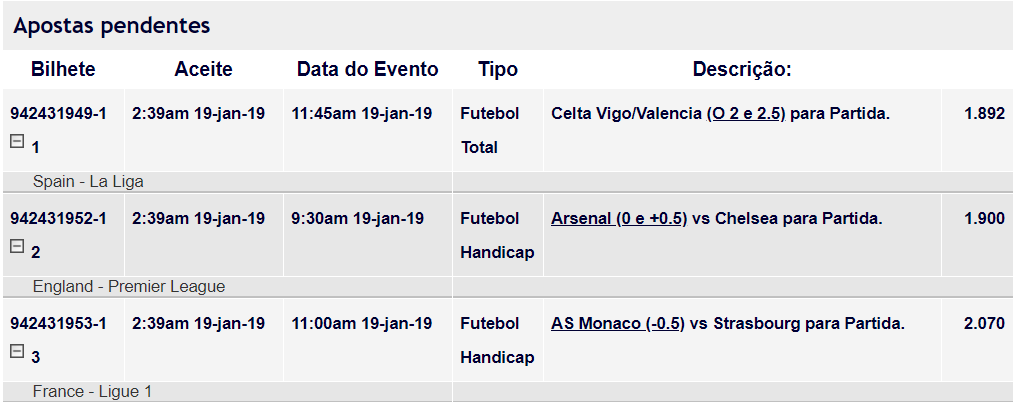Select ticket number 942431953-1
Screen dimensions: 1013x402
(x=58, y=323)
